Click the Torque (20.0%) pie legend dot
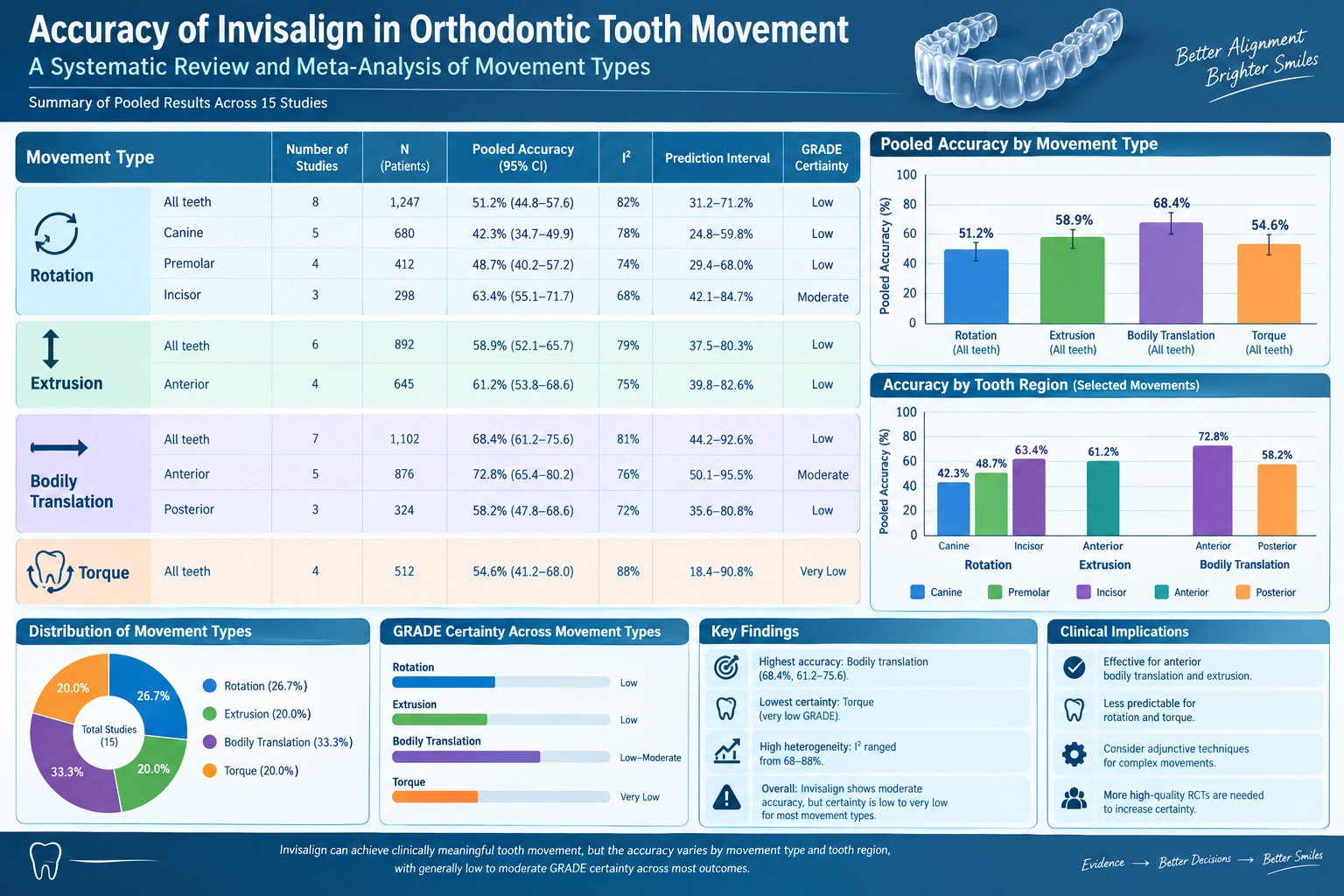Viewport: 1344px width, 896px height. 209,771
